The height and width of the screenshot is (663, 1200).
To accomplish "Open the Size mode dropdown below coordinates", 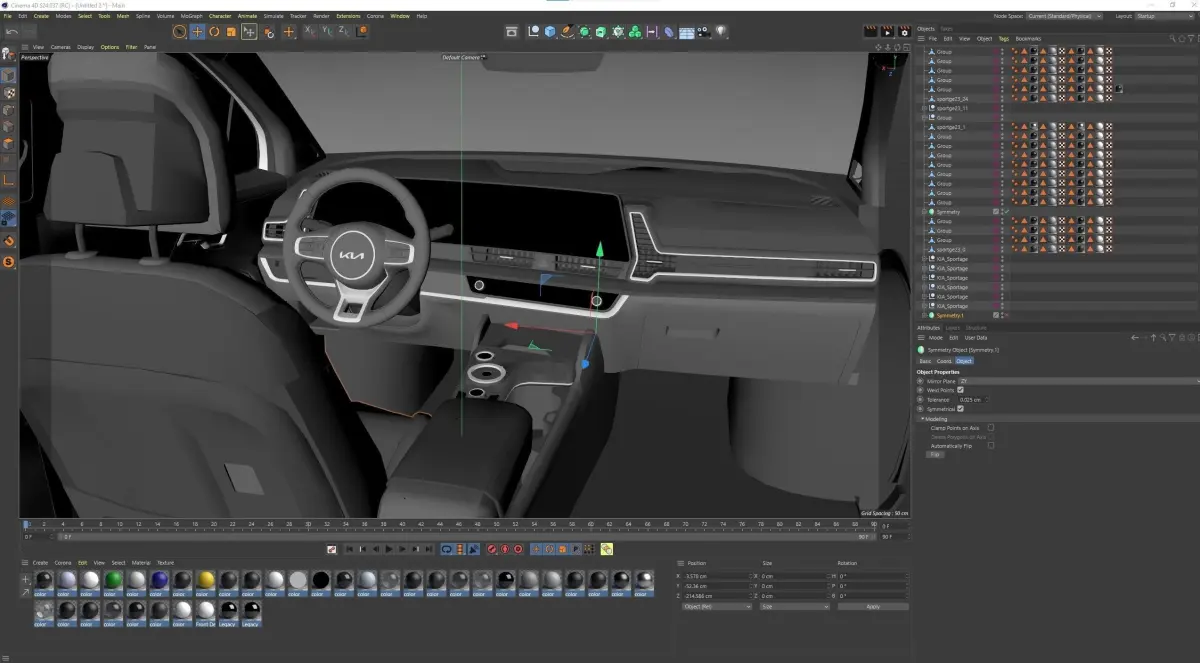I will pyautogui.click(x=795, y=606).
